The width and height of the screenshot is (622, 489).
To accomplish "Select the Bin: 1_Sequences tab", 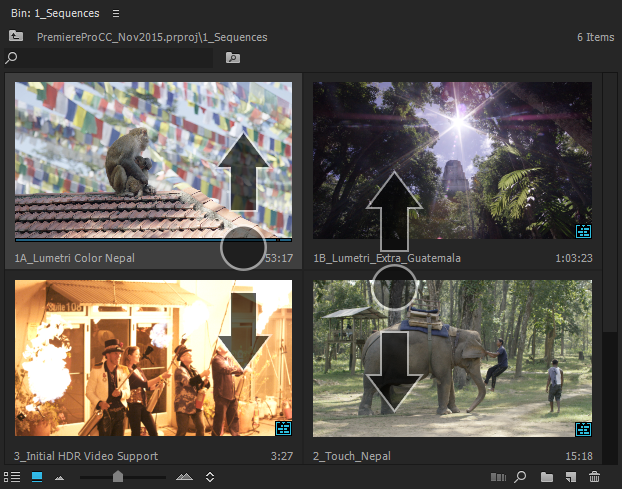I will 54,13.
